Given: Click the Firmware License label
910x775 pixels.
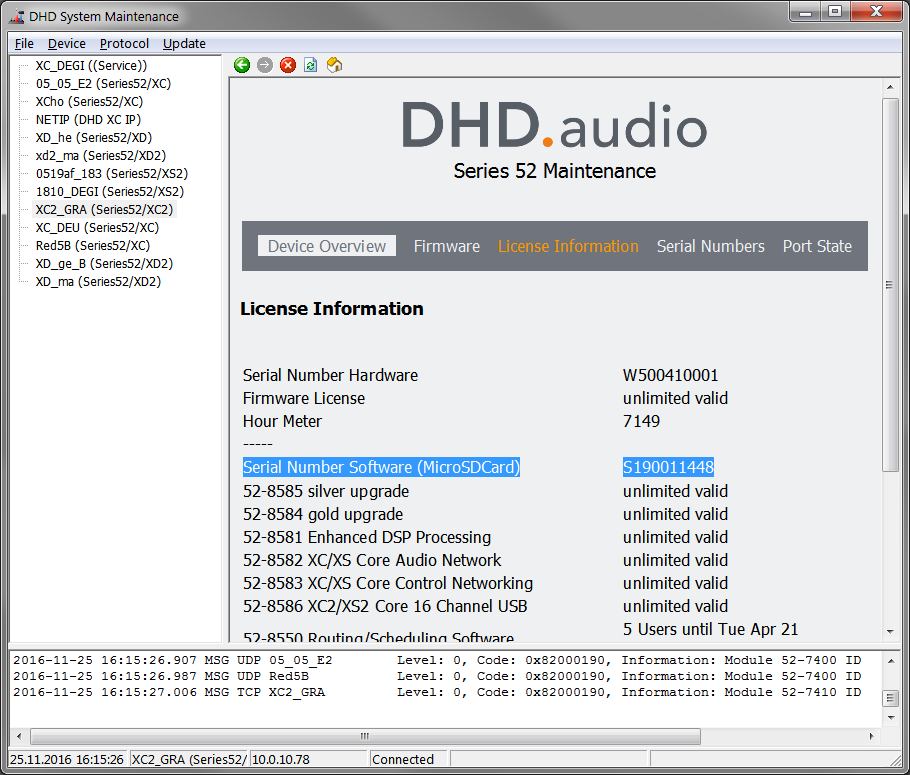Looking at the screenshot, I should coord(304,398).
